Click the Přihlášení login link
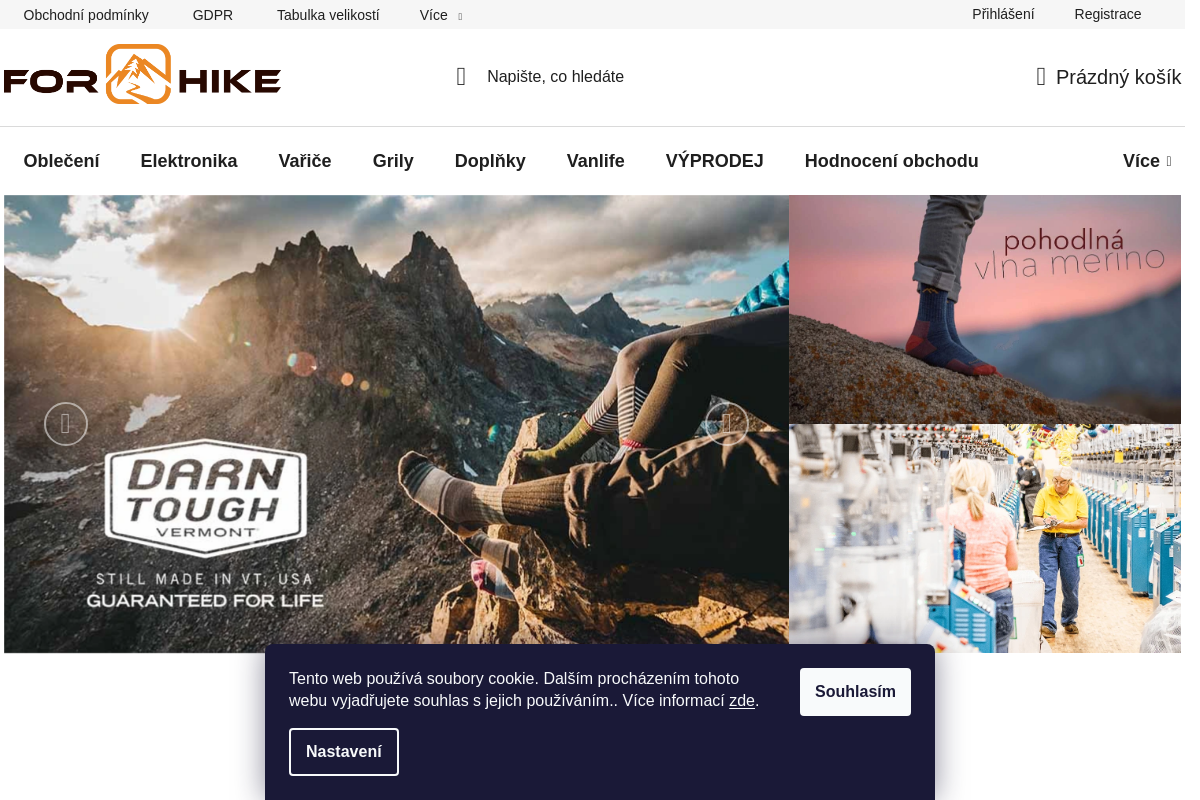 point(1003,14)
